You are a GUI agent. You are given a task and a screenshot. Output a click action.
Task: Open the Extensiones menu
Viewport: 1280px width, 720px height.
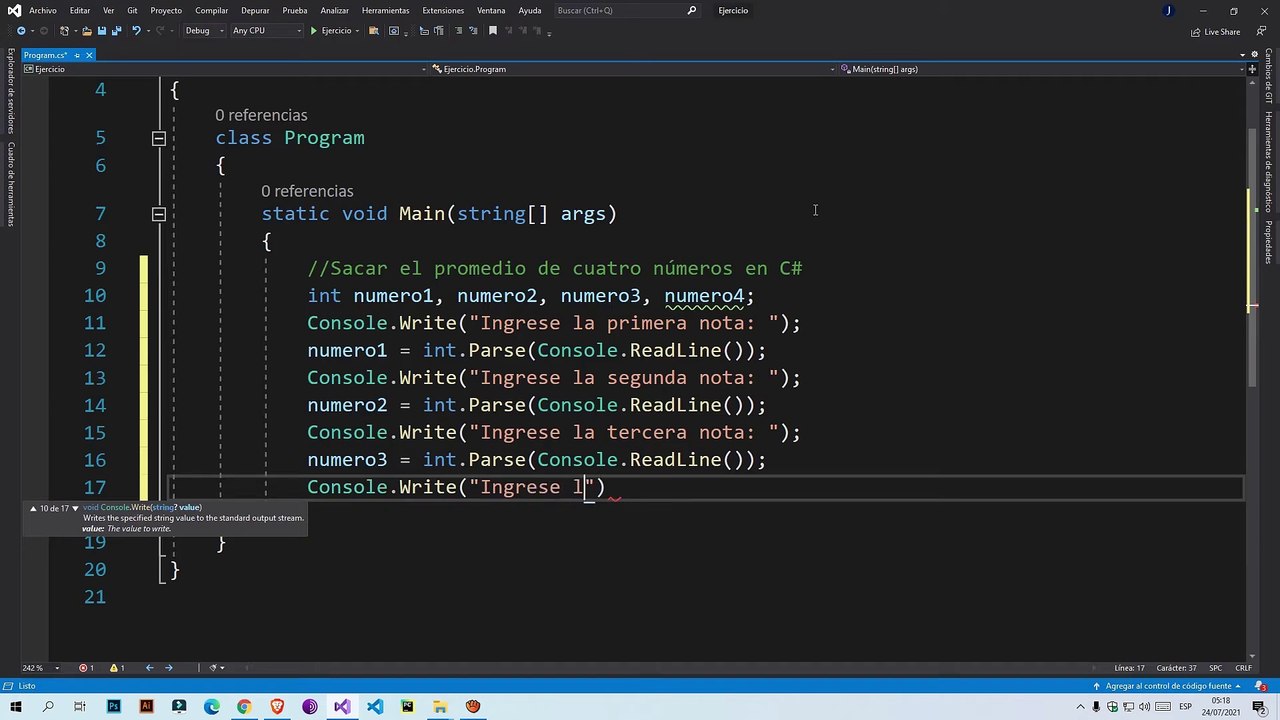[x=443, y=10]
